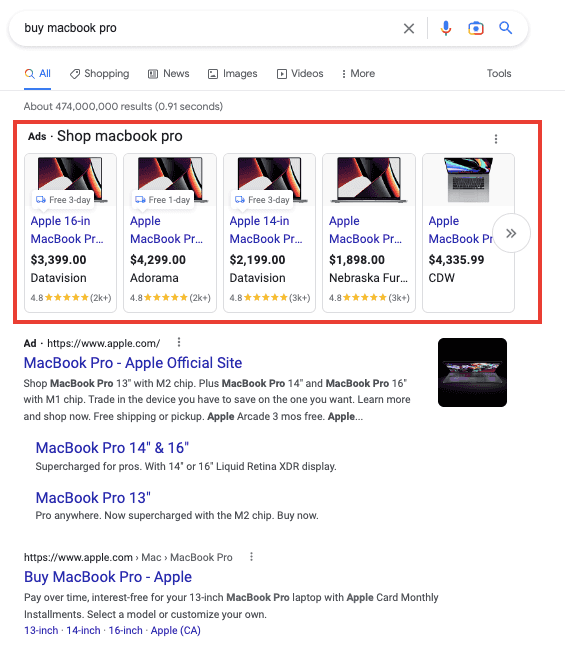Follow the Apple (CA) sublink
The height and width of the screenshot is (650, 565).
176,630
